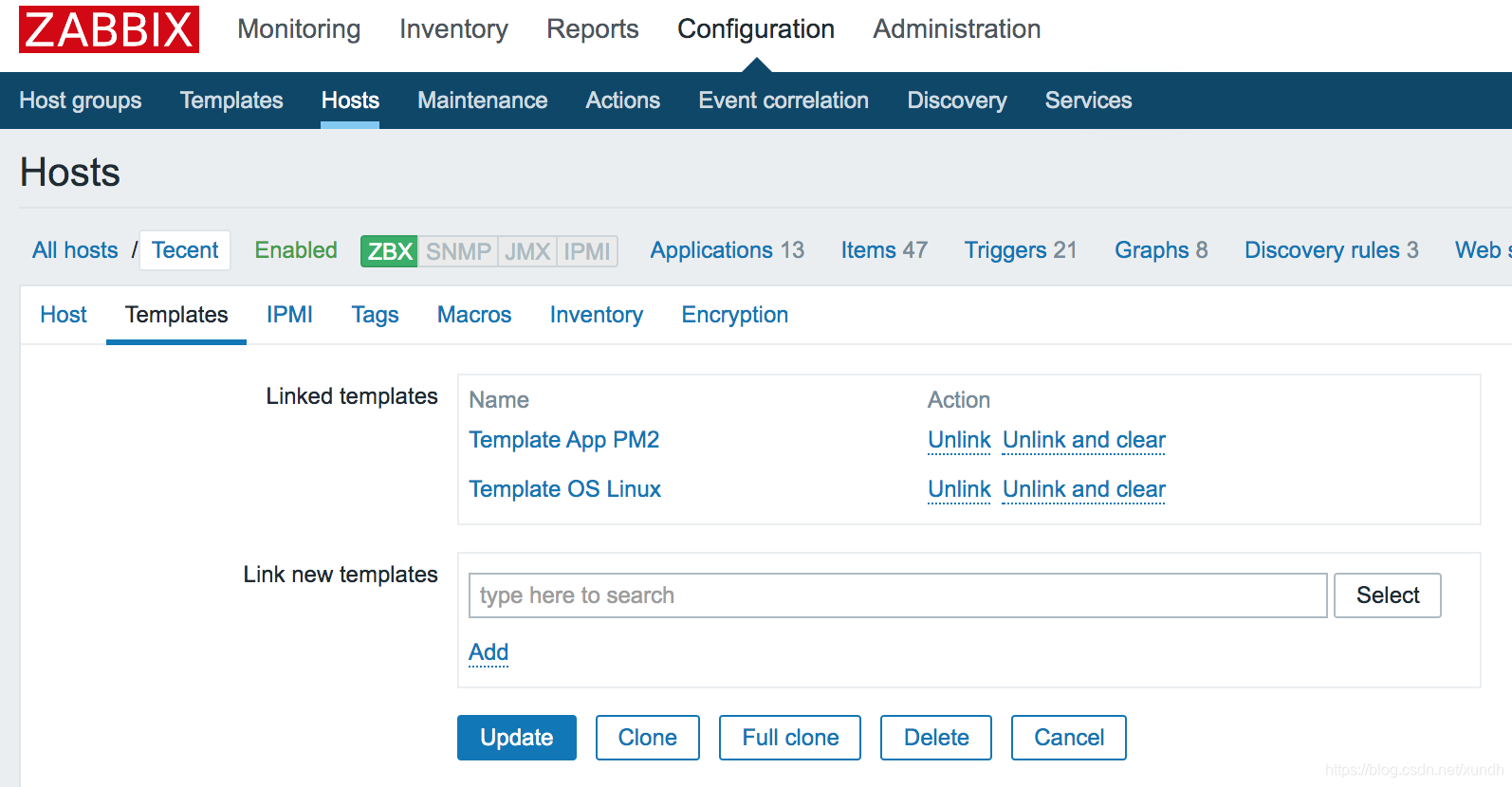Switch to the IPMI tab
Image resolution: width=1512 pixels, height=787 pixels.
pyautogui.click(x=289, y=315)
